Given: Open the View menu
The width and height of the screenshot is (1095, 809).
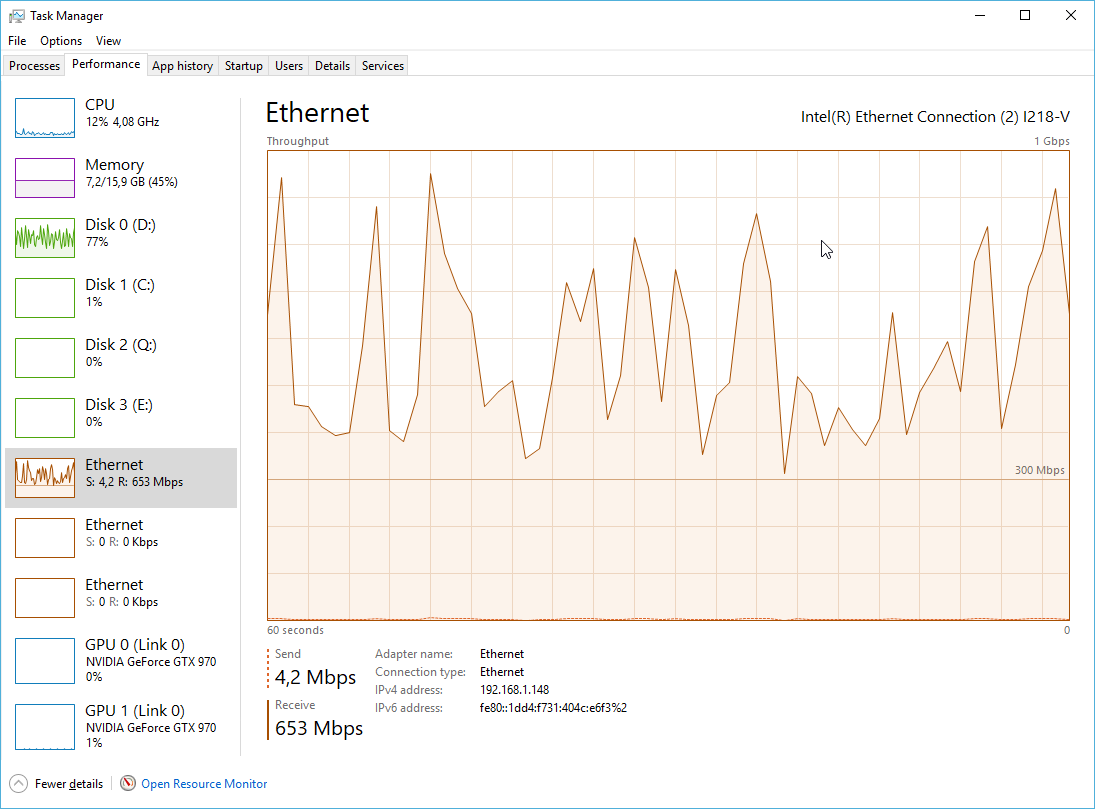Looking at the screenshot, I should pyautogui.click(x=108, y=41).
